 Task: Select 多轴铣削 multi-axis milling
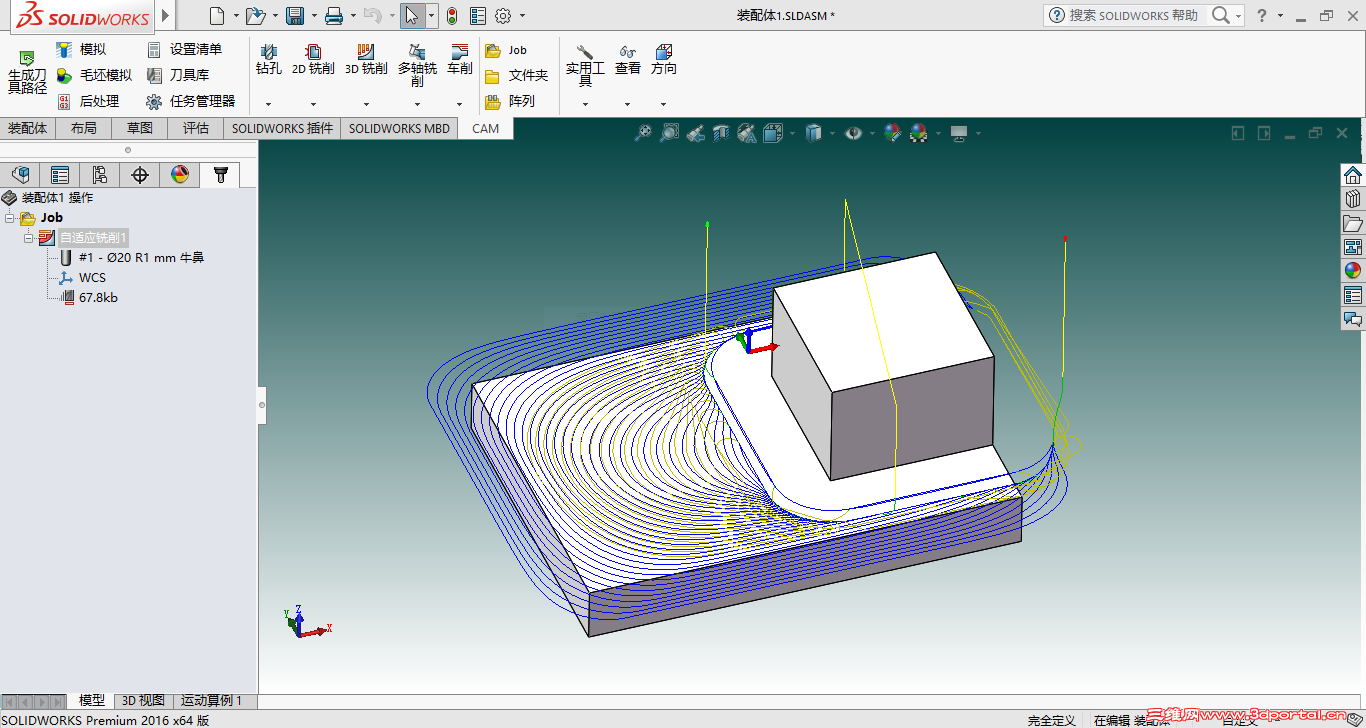[x=417, y=65]
